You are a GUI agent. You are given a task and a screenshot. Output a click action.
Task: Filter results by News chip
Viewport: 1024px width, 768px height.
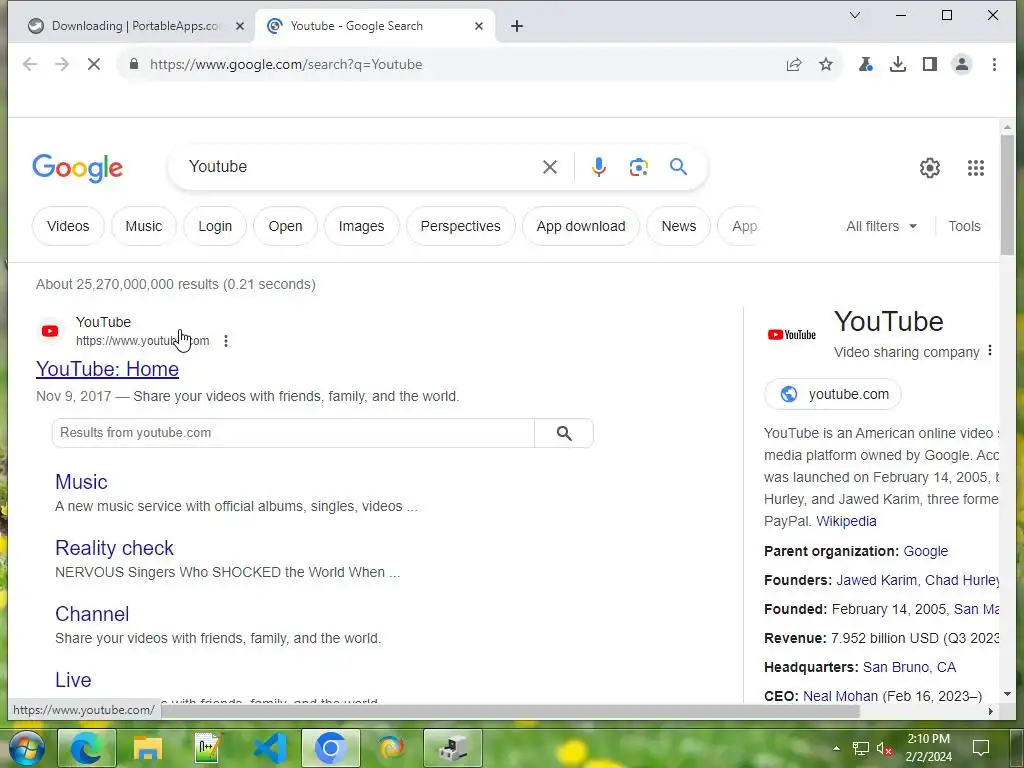click(x=679, y=226)
